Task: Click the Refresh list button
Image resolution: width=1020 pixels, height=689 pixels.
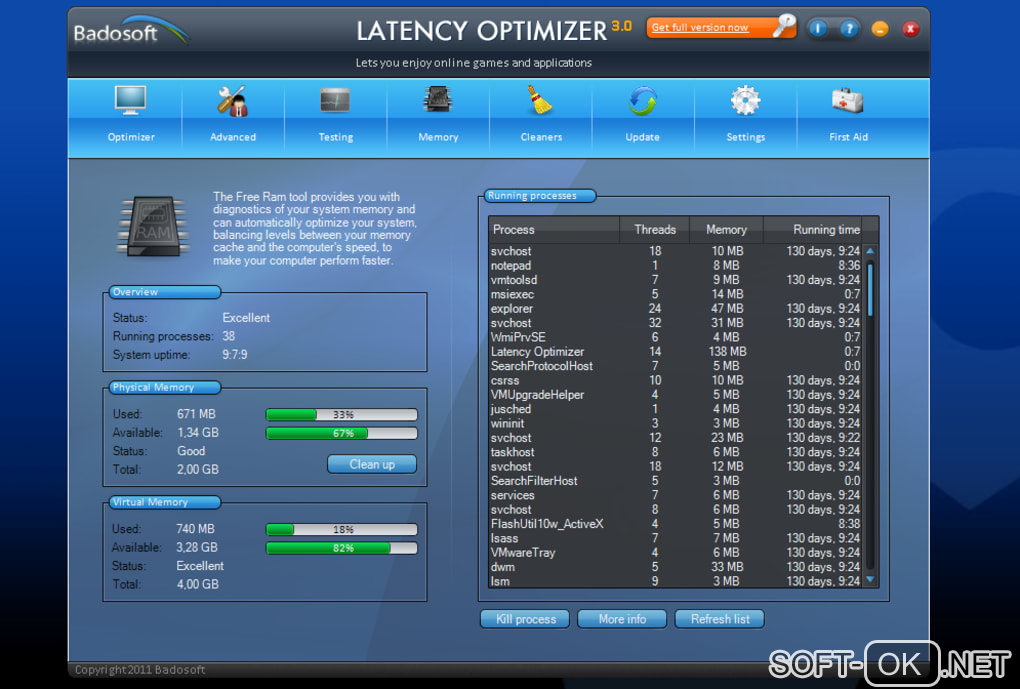Action: 720,619
